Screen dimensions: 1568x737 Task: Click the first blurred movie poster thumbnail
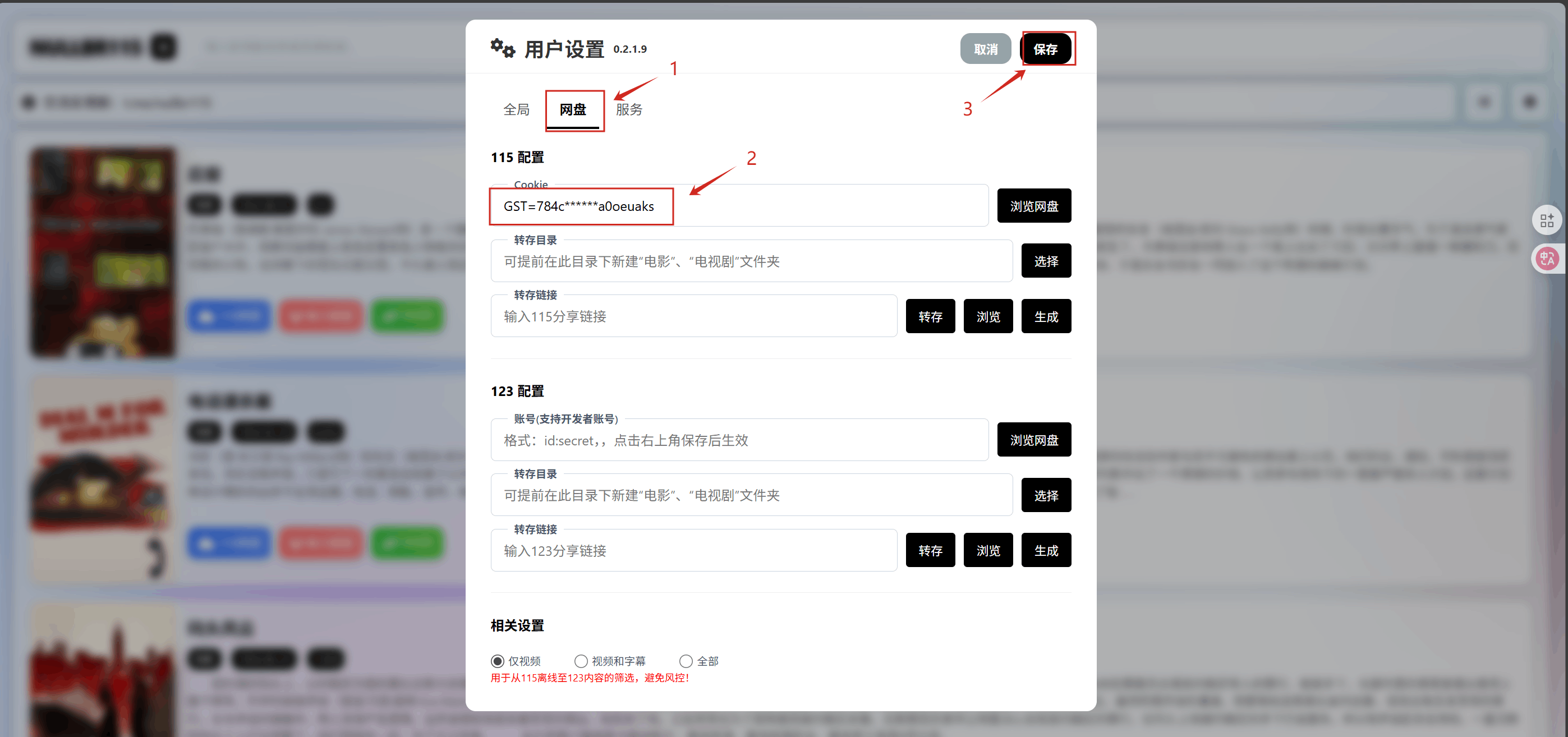pyautogui.click(x=103, y=251)
